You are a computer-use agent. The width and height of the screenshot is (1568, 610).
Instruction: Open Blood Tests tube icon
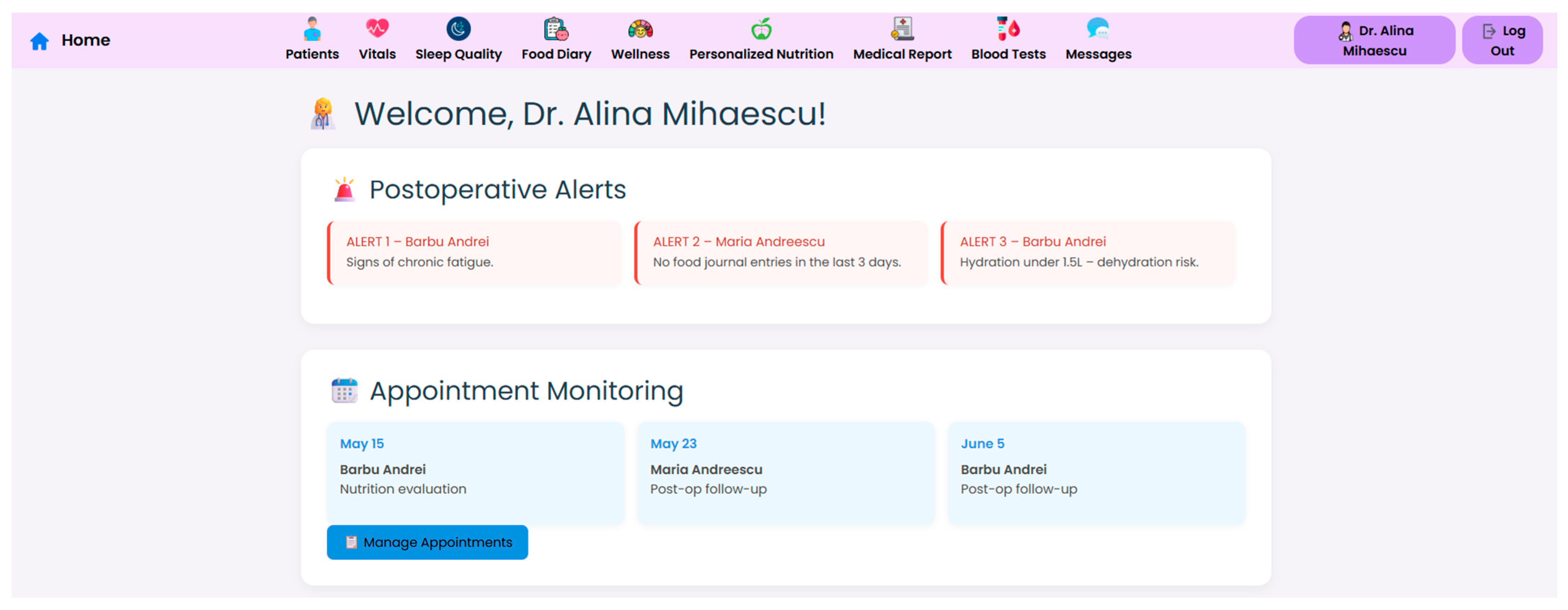1008,29
